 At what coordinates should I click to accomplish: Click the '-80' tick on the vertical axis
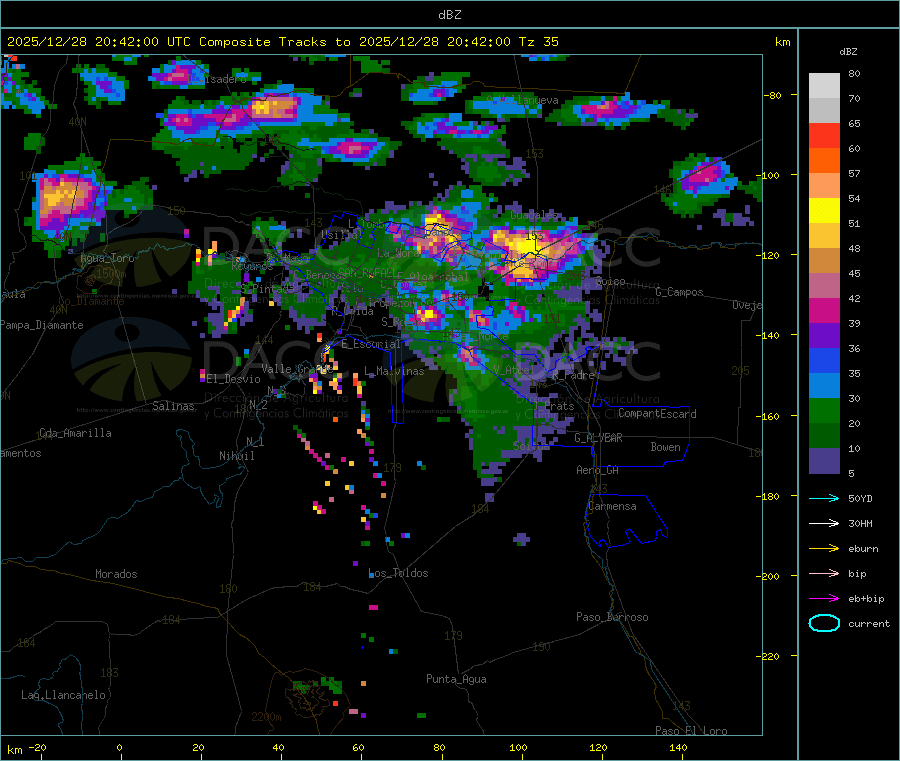773,95
